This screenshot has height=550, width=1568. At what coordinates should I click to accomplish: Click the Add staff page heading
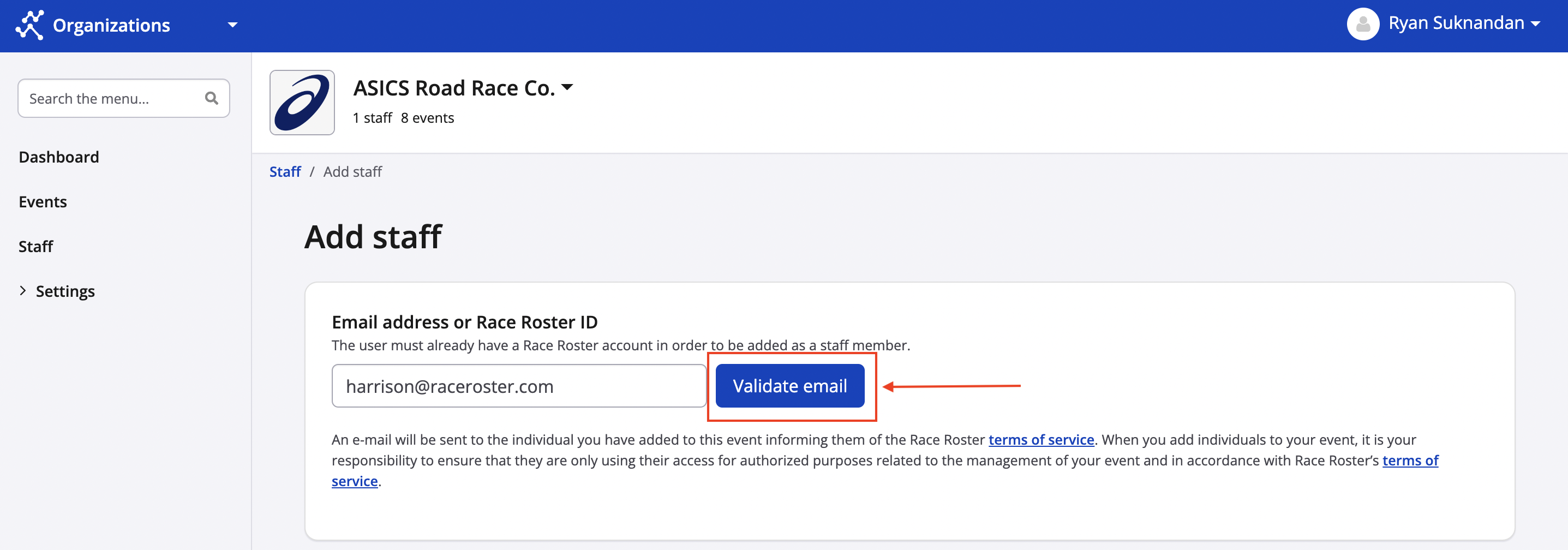(x=373, y=236)
